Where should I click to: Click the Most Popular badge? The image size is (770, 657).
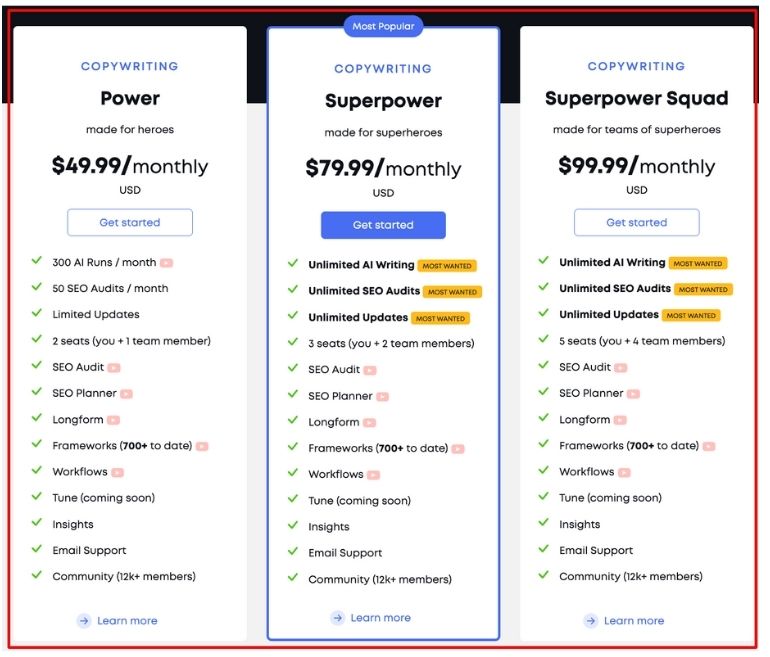(383, 27)
